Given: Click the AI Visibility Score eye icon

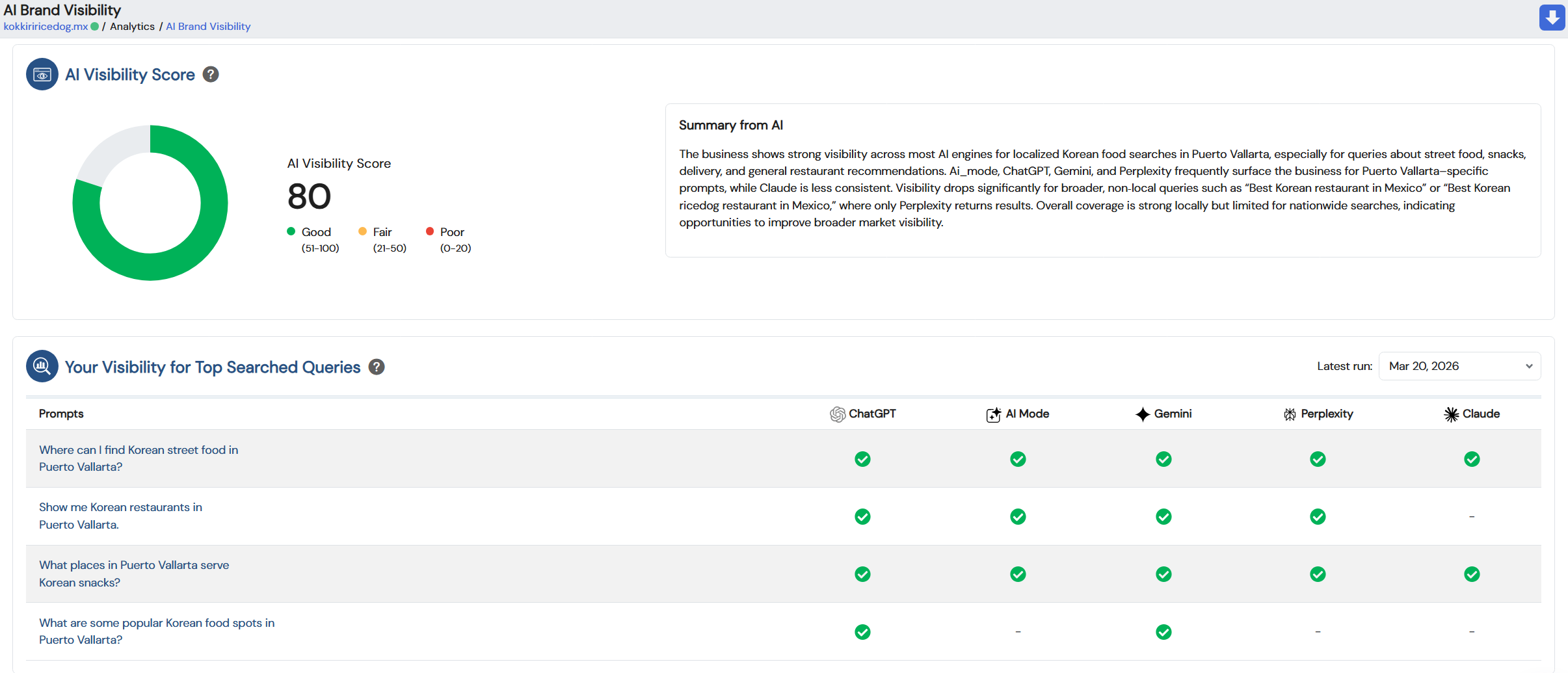Looking at the screenshot, I should coord(42,75).
